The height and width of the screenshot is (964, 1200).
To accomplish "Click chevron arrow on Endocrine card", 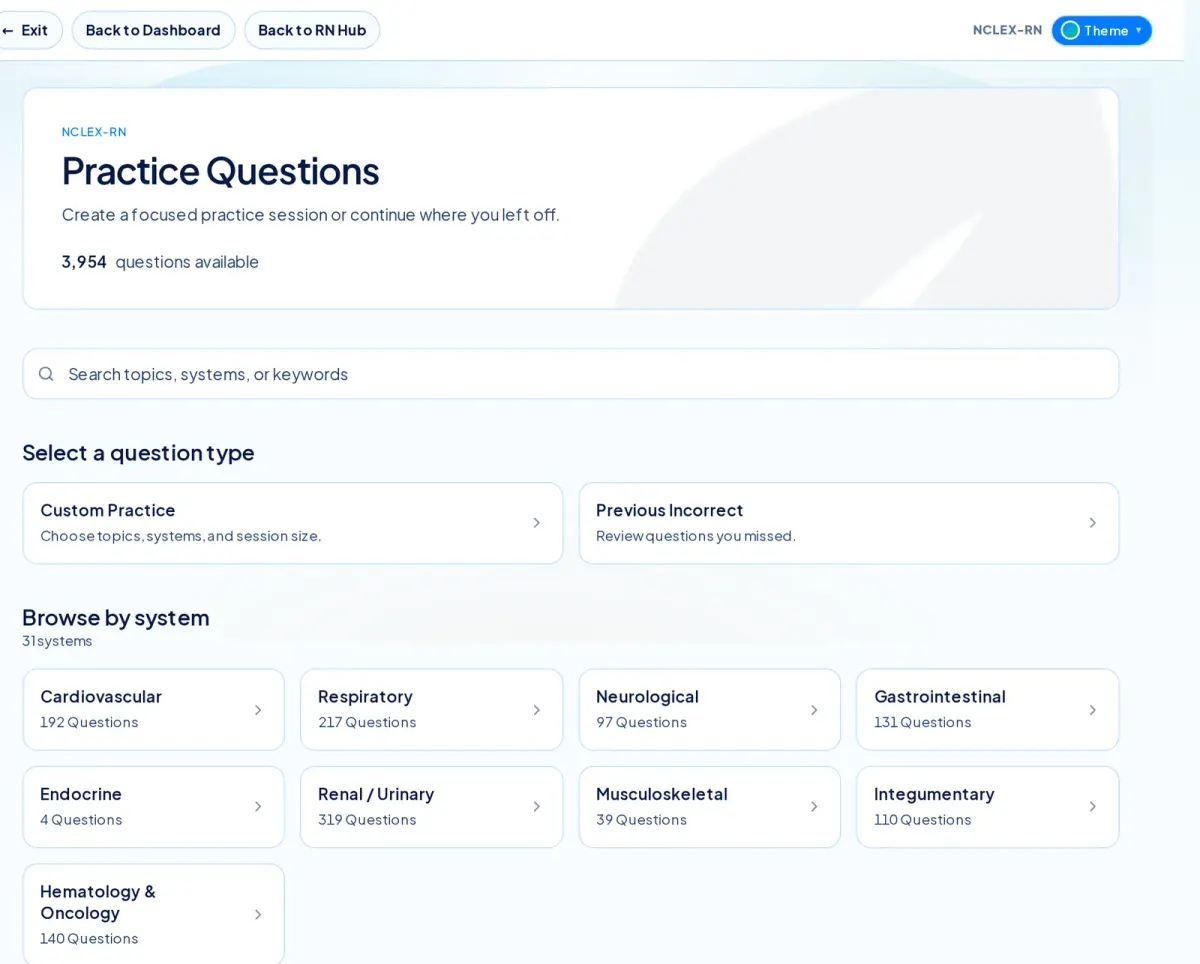I will click(258, 807).
